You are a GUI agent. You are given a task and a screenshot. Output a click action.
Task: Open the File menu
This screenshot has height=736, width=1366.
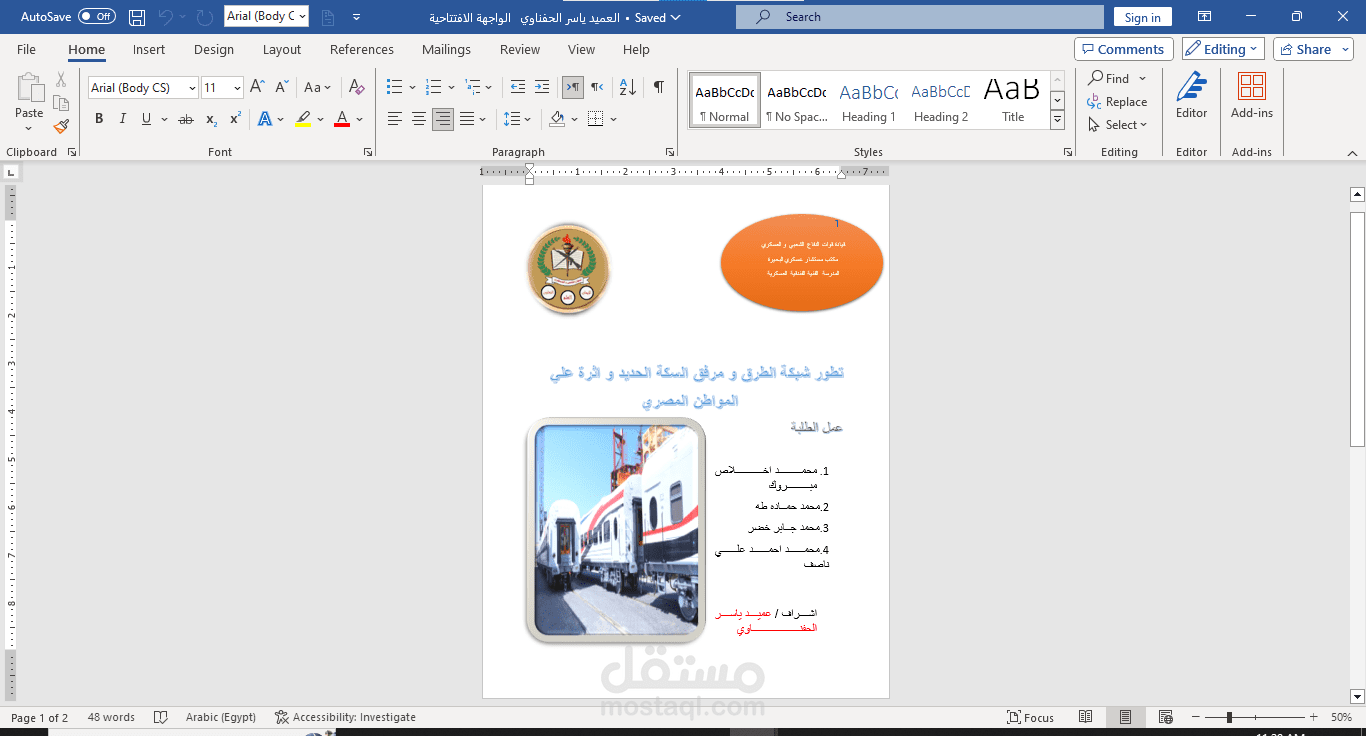click(x=26, y=49)
